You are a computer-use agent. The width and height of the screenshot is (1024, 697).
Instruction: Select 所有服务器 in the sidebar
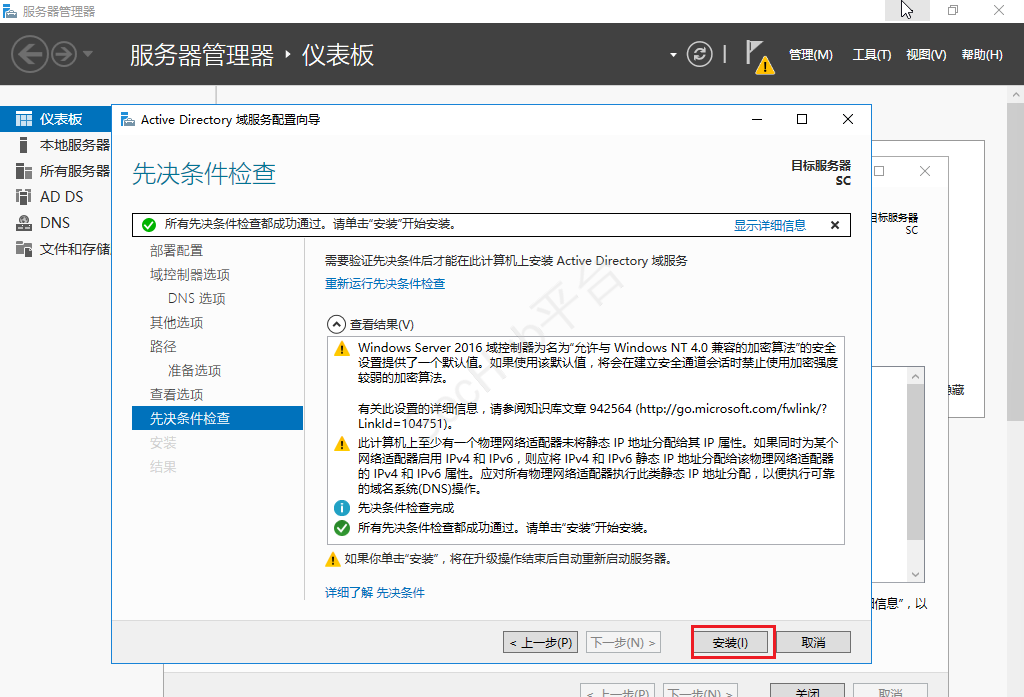point(66,171)
